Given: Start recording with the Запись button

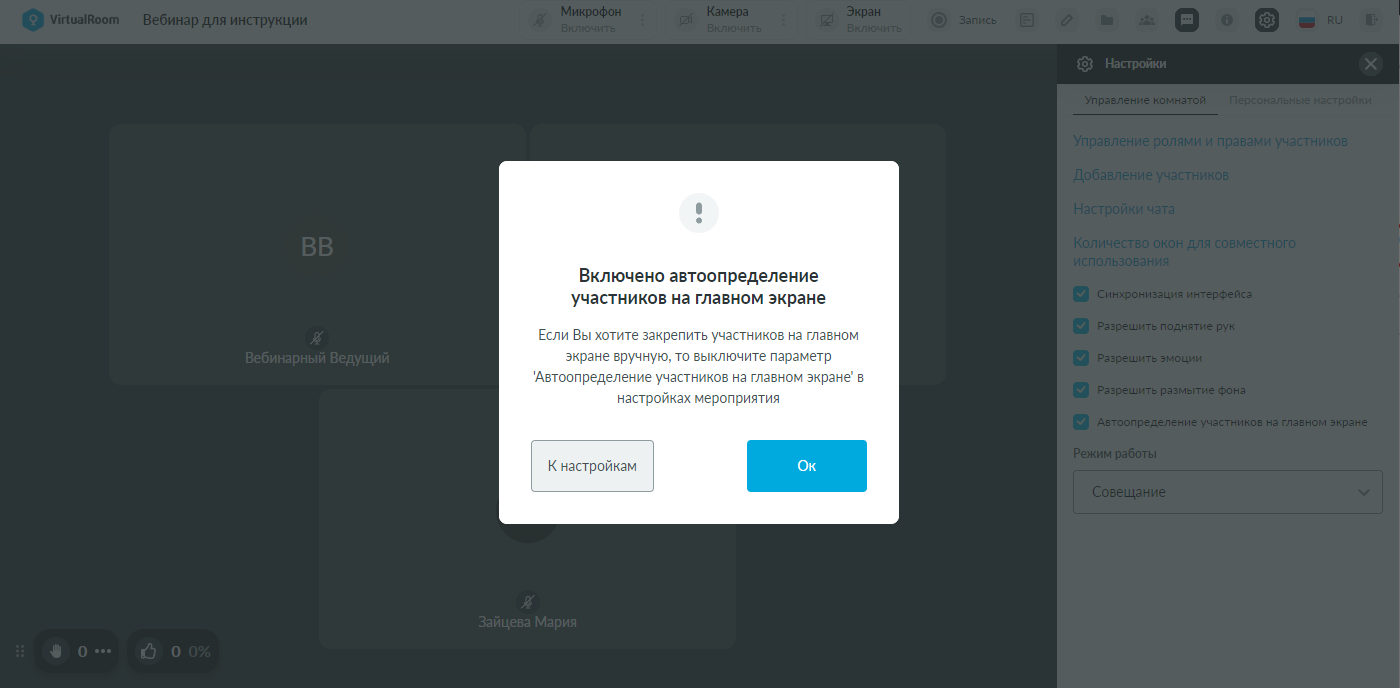Looking at the screenshot, I should tap(962, 20).
